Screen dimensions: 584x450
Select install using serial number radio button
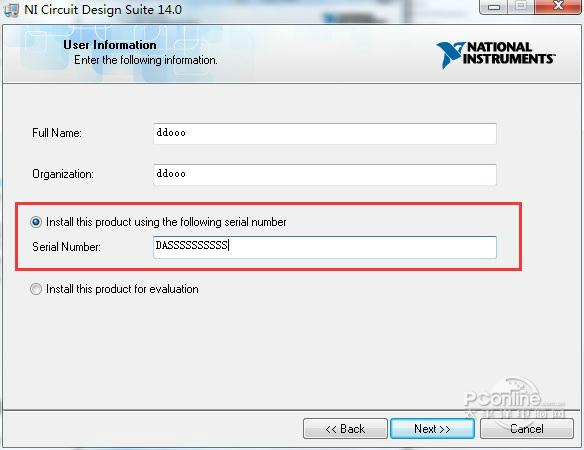(36, 222)
